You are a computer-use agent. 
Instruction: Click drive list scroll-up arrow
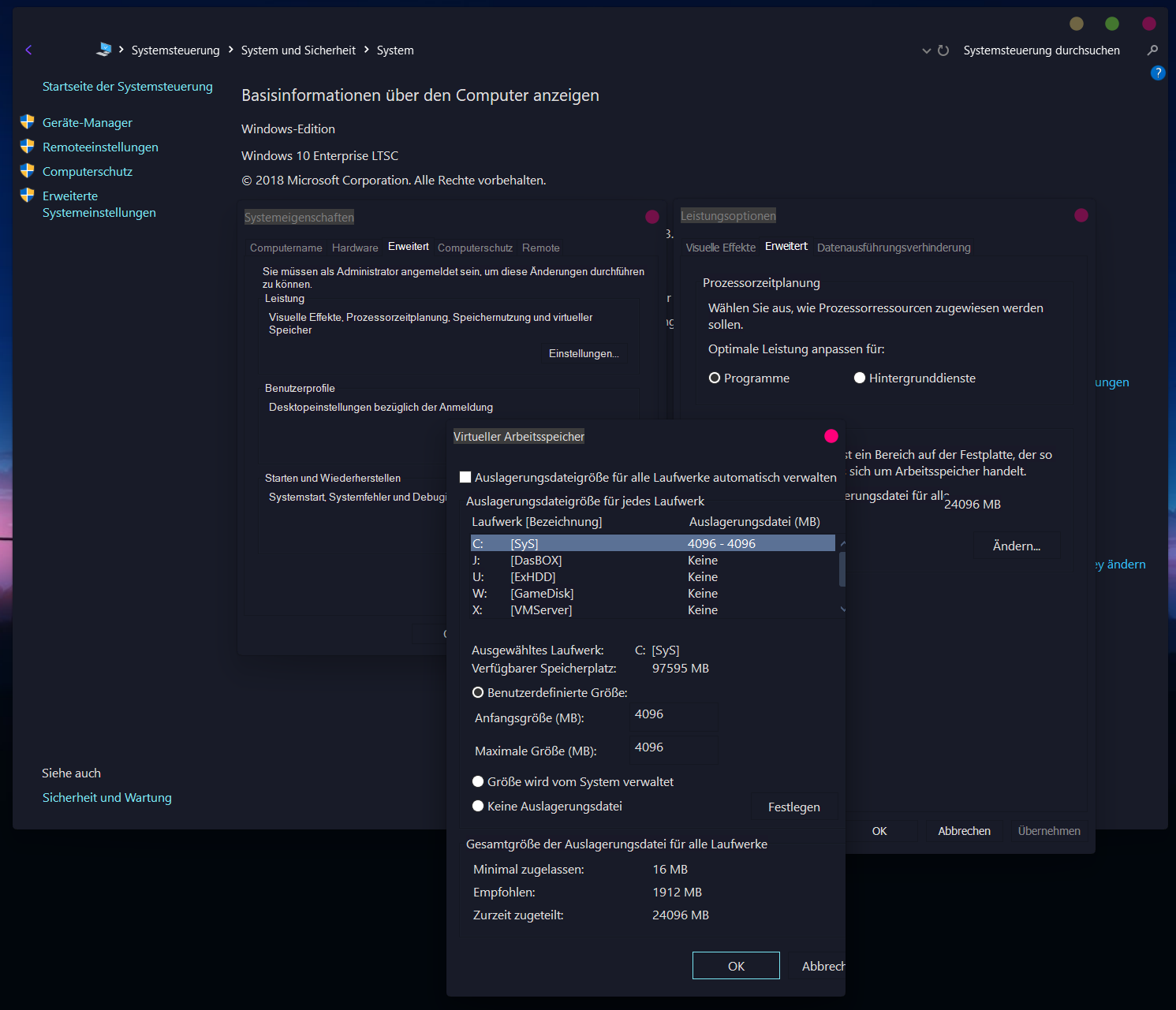(x=842, y=543)
